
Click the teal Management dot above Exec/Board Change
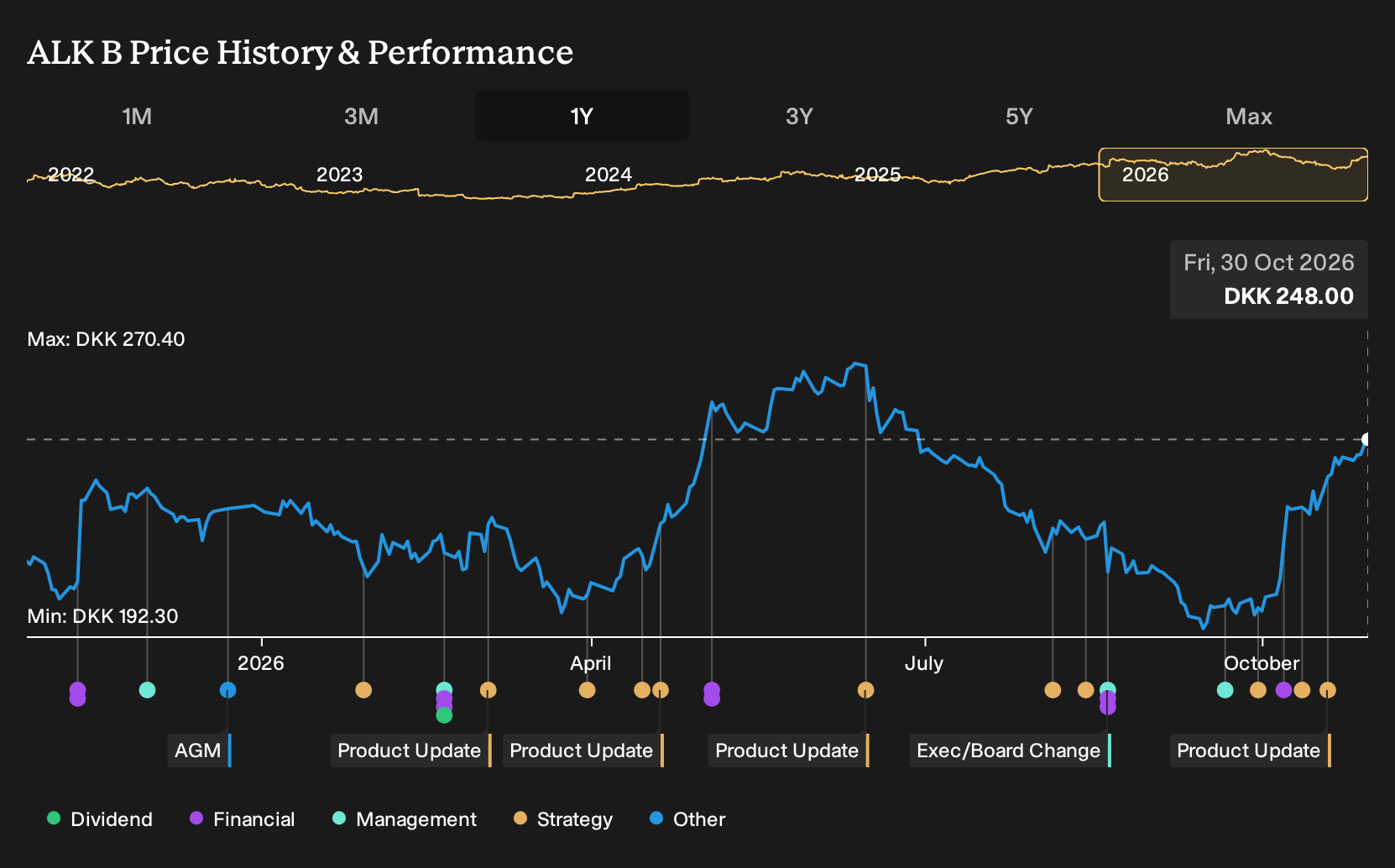(1108, 690)
